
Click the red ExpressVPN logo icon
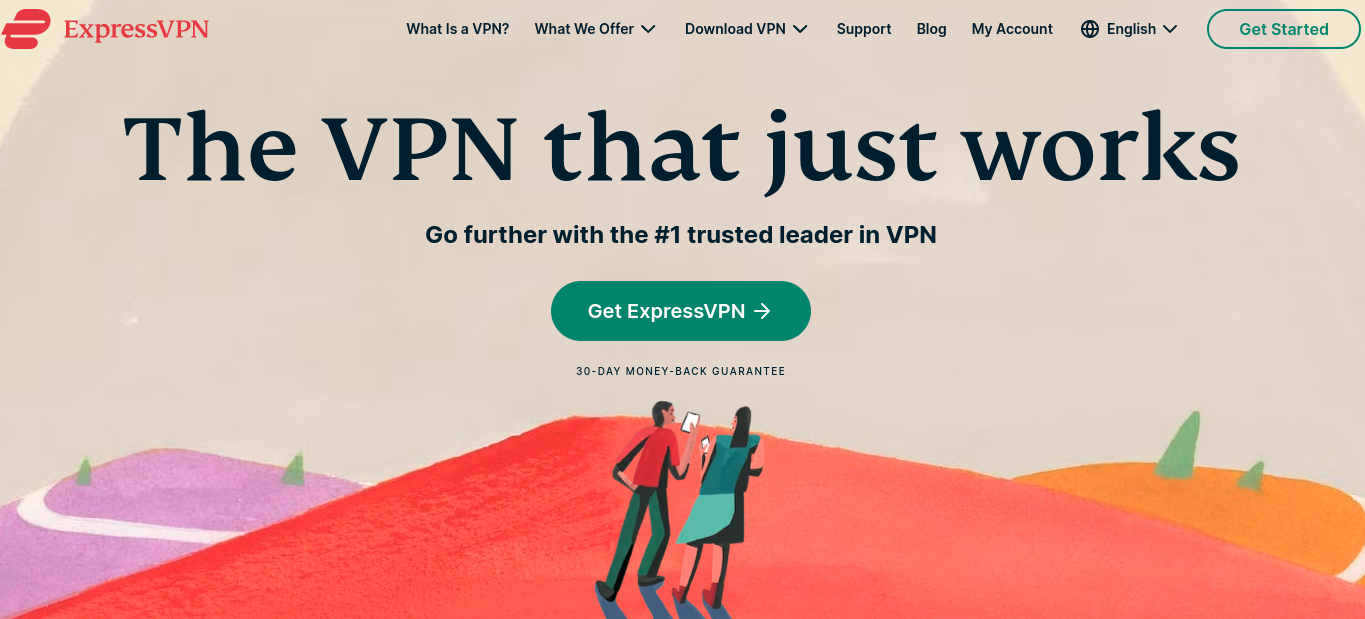(26, 29)
